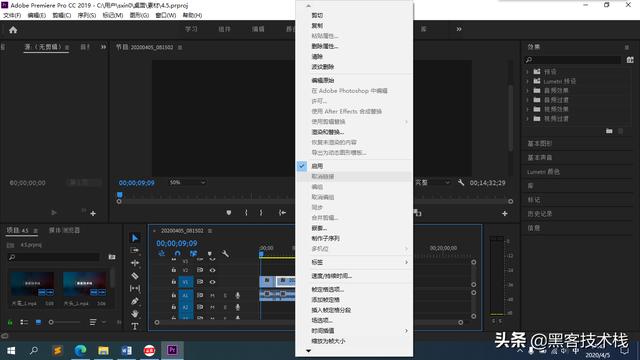Image resolution: width=640 pixels, height=360 pixels.
Task: Open the 帮助(H) menu
Action: (192, 15)
